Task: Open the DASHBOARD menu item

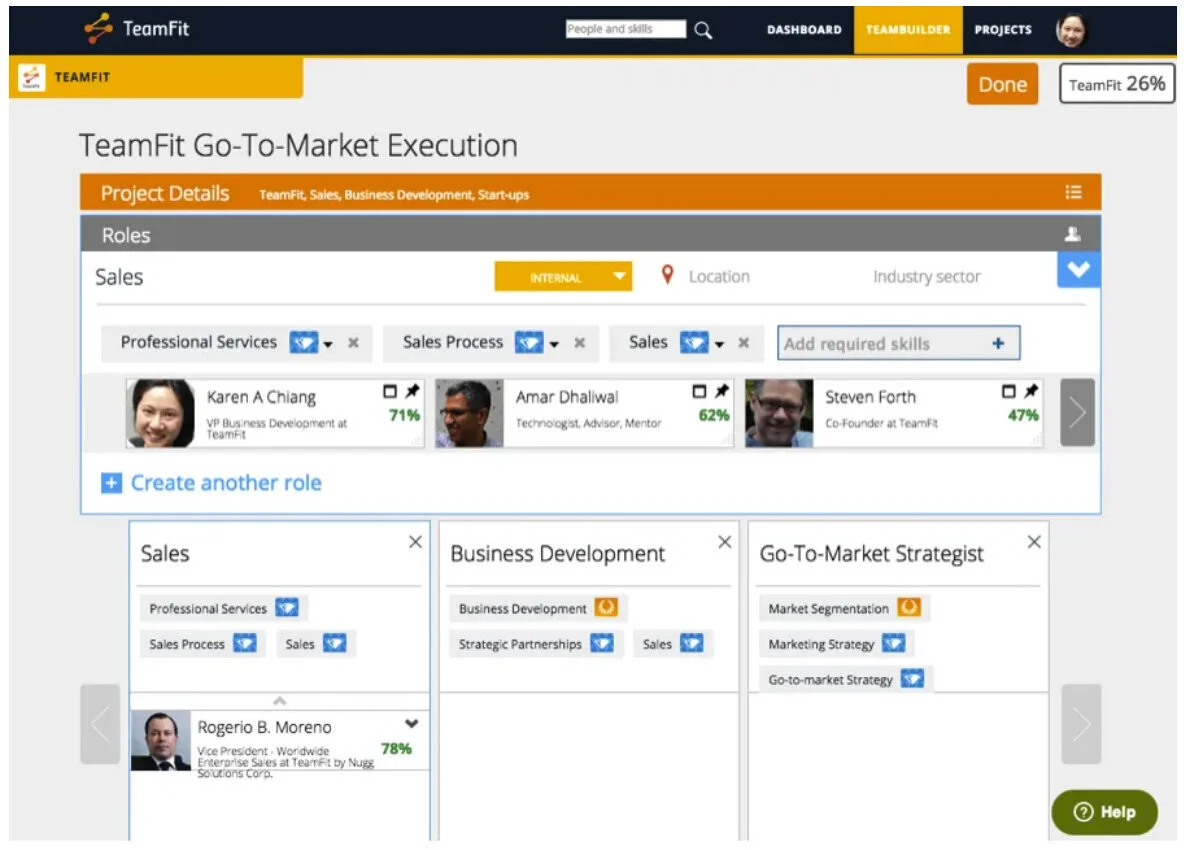Action: coord(804,29)
